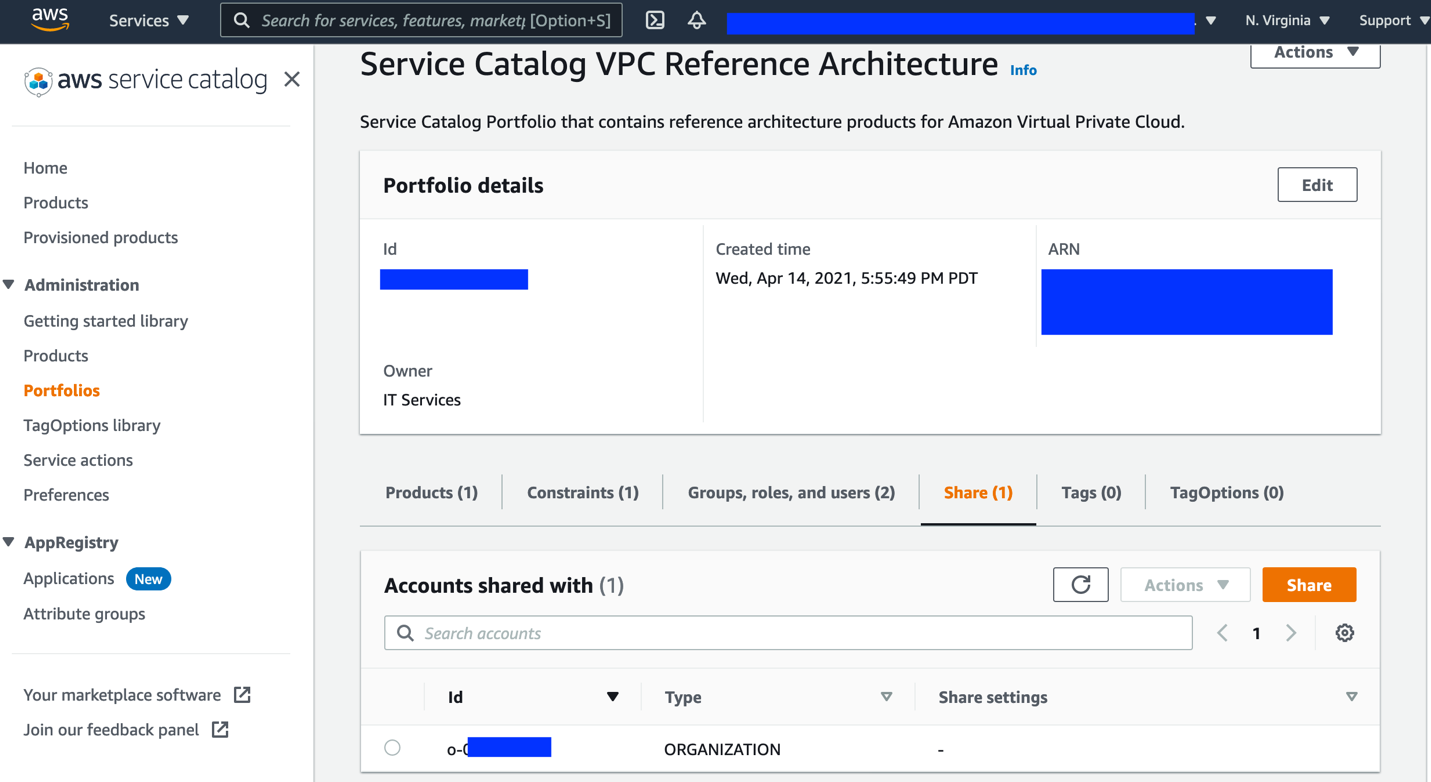
Task: Switch to the Constraints tab
Action: [x=581, y=492]
